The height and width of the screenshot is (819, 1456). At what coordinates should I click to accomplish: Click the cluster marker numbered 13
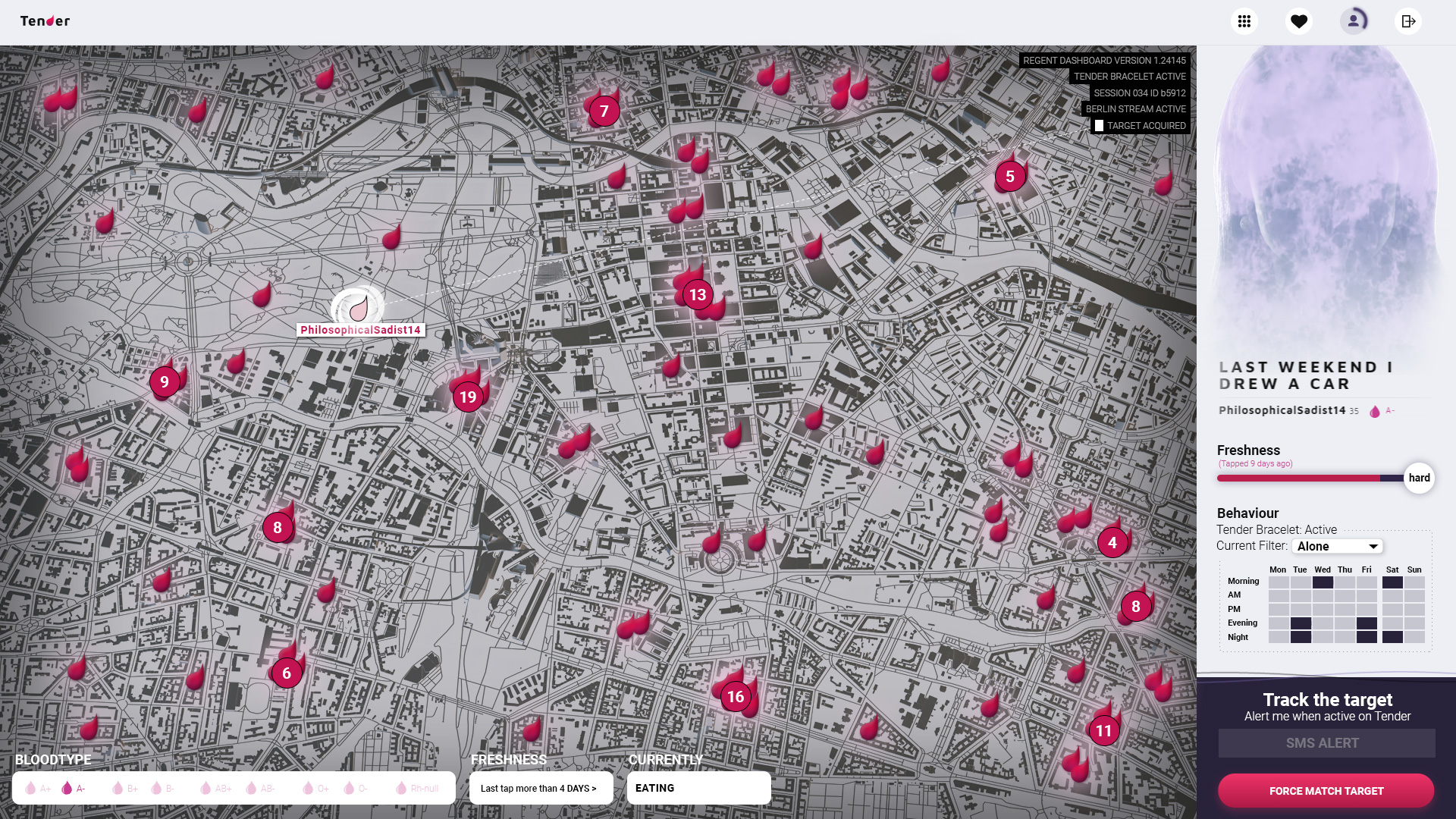click(698, 295)
